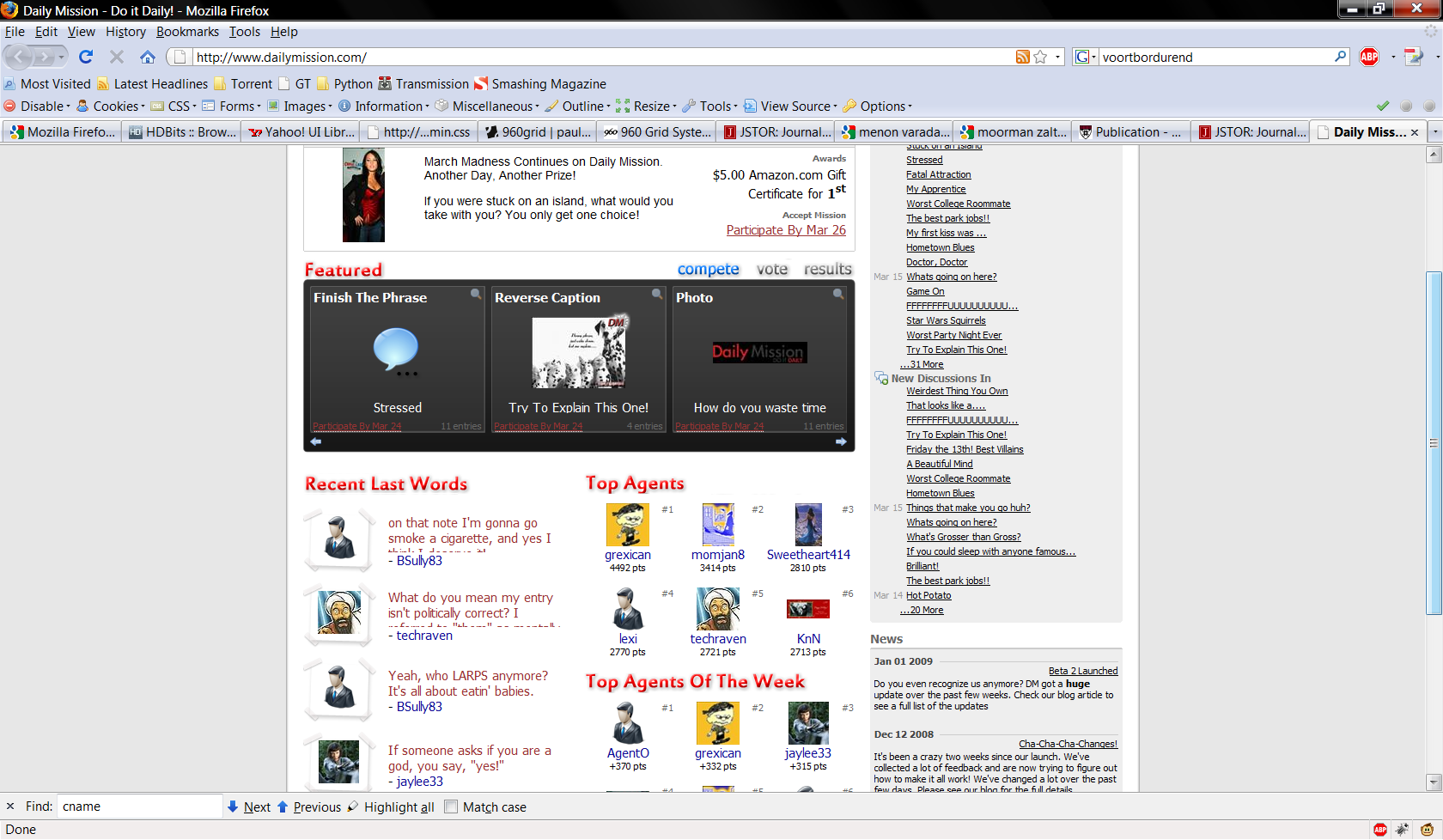The image size is (1443, 840).
Task: Go to the browser home page icon
Action: coord(148,57)
